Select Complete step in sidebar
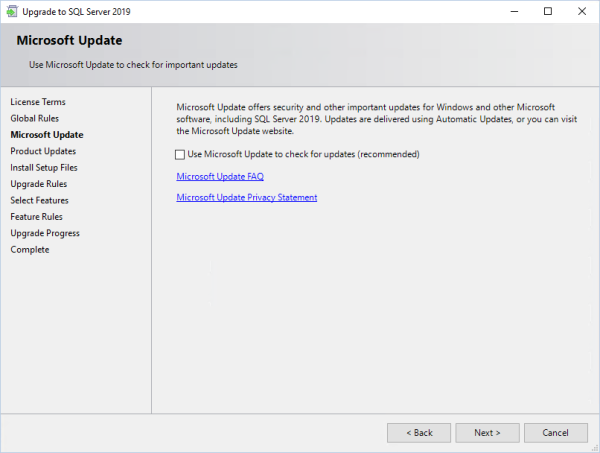 tap(30, 250)
